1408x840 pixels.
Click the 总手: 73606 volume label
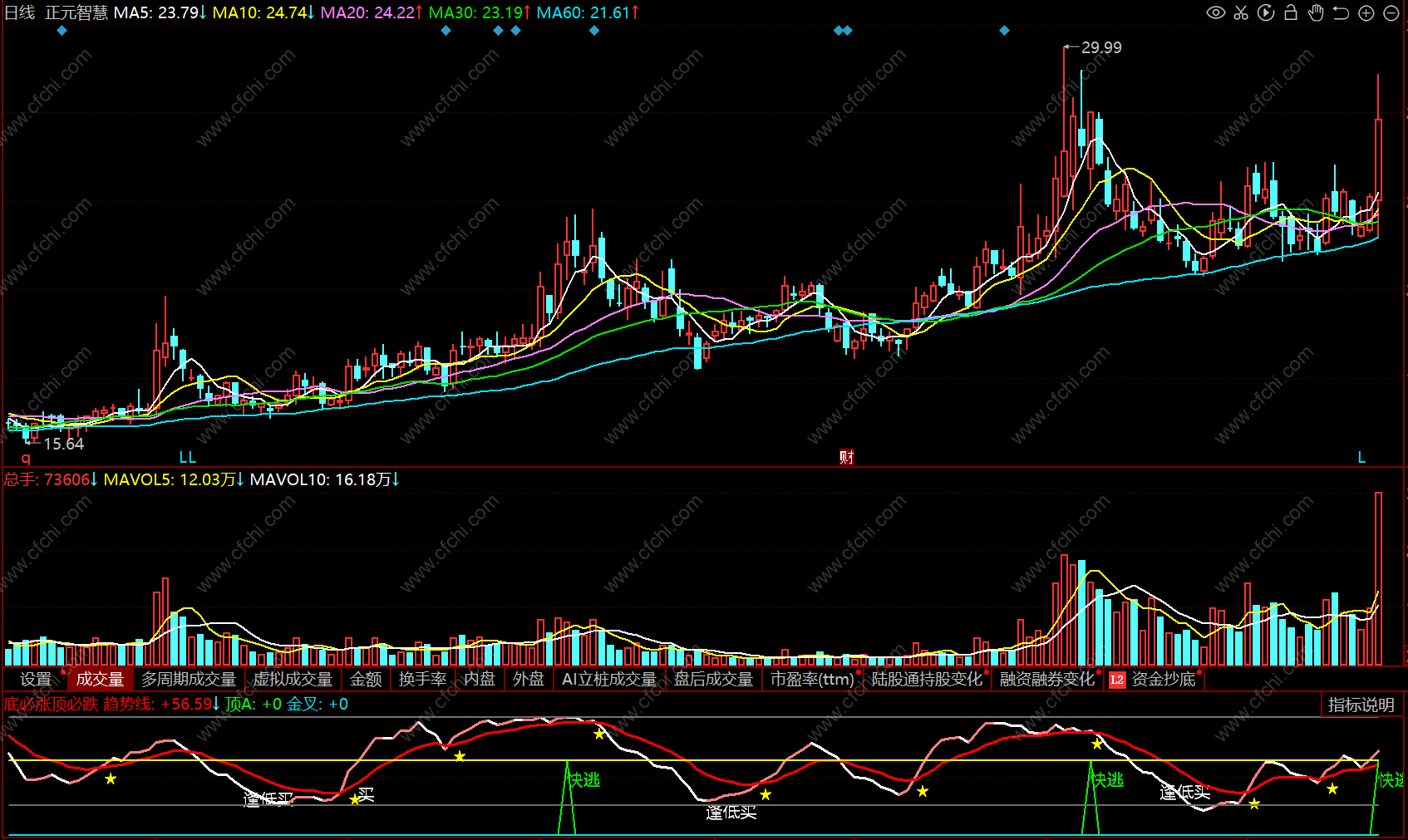[x=51, y=479]
